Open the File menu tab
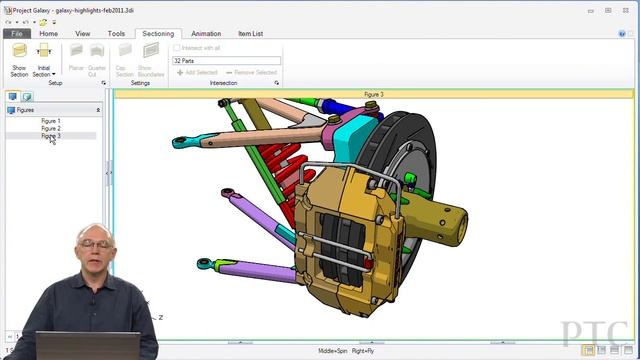This screenshot has width=640, height=360. coord(17,33)
